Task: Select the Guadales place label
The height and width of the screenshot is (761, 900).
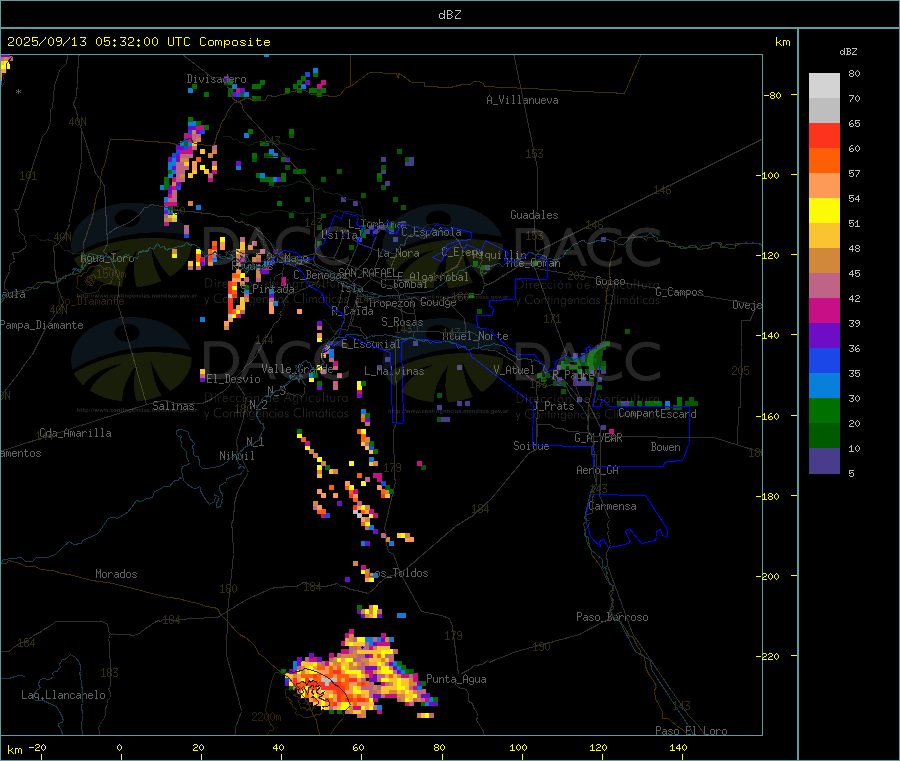Action: click(x=534, y=215)
